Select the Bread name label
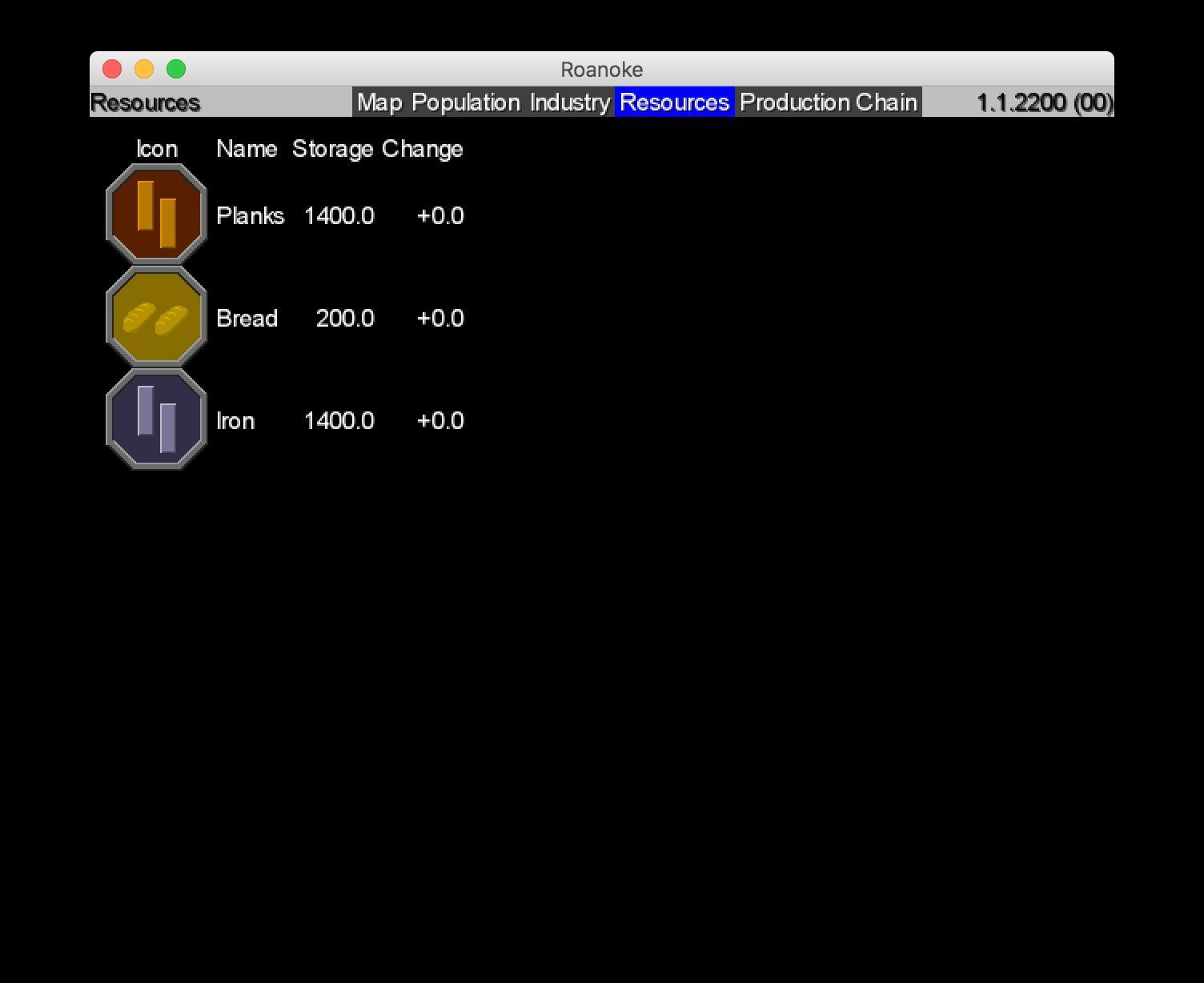 (247, 319)
